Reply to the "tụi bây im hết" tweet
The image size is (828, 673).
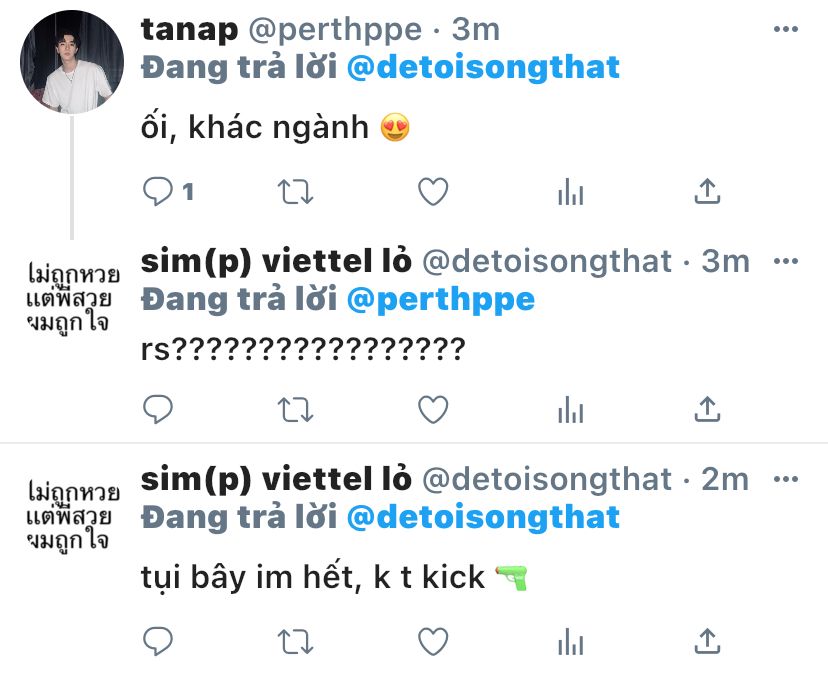(159, 639)
